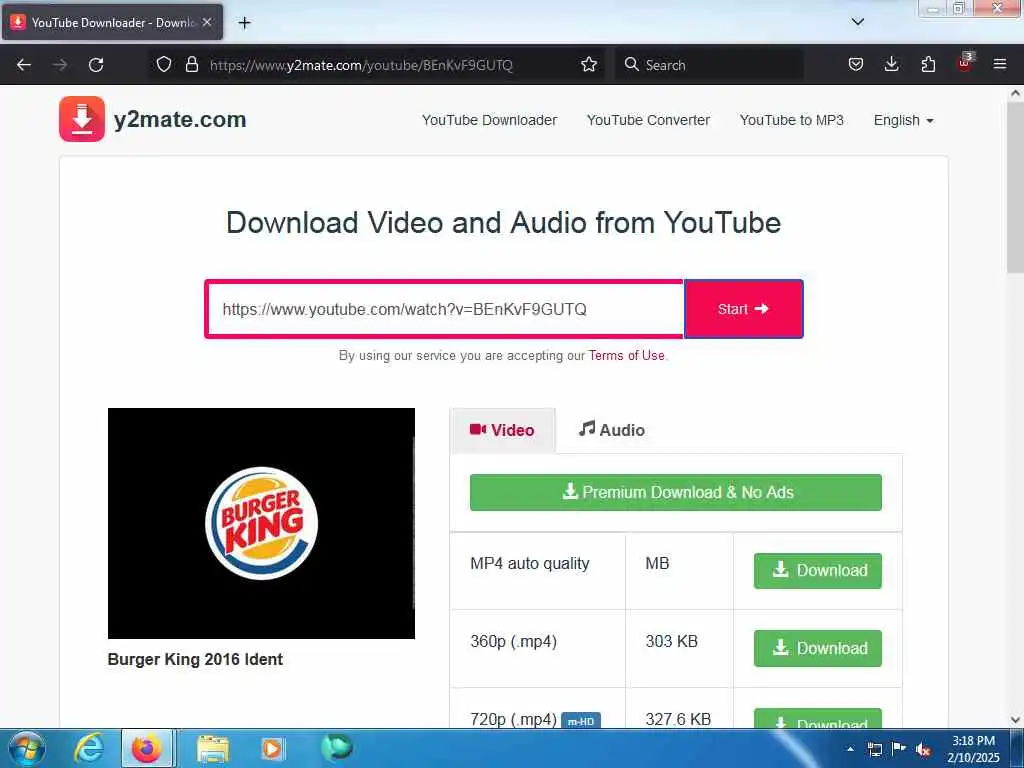The width and height of the screenshot is (1024, 768).
Task: Open the uBlock extension badge icon
Action: (x=965, y=63)
